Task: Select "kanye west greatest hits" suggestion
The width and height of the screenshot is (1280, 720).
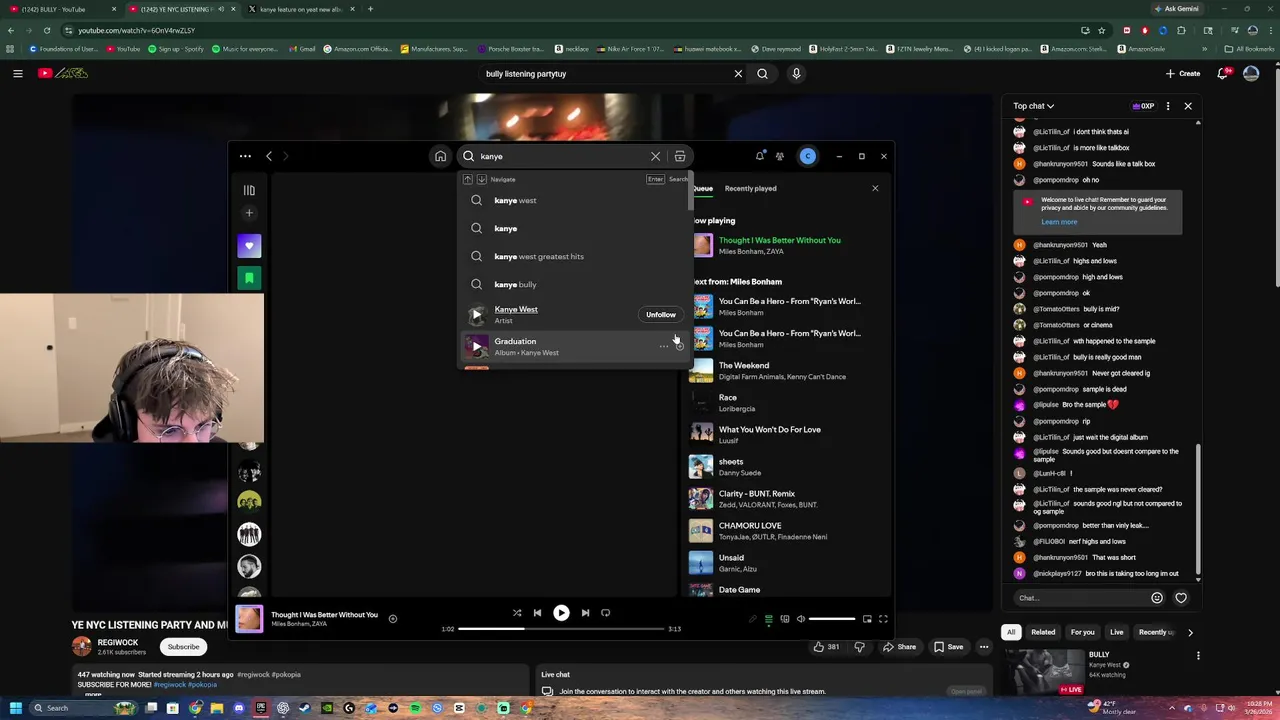Action: coord(573,256)
